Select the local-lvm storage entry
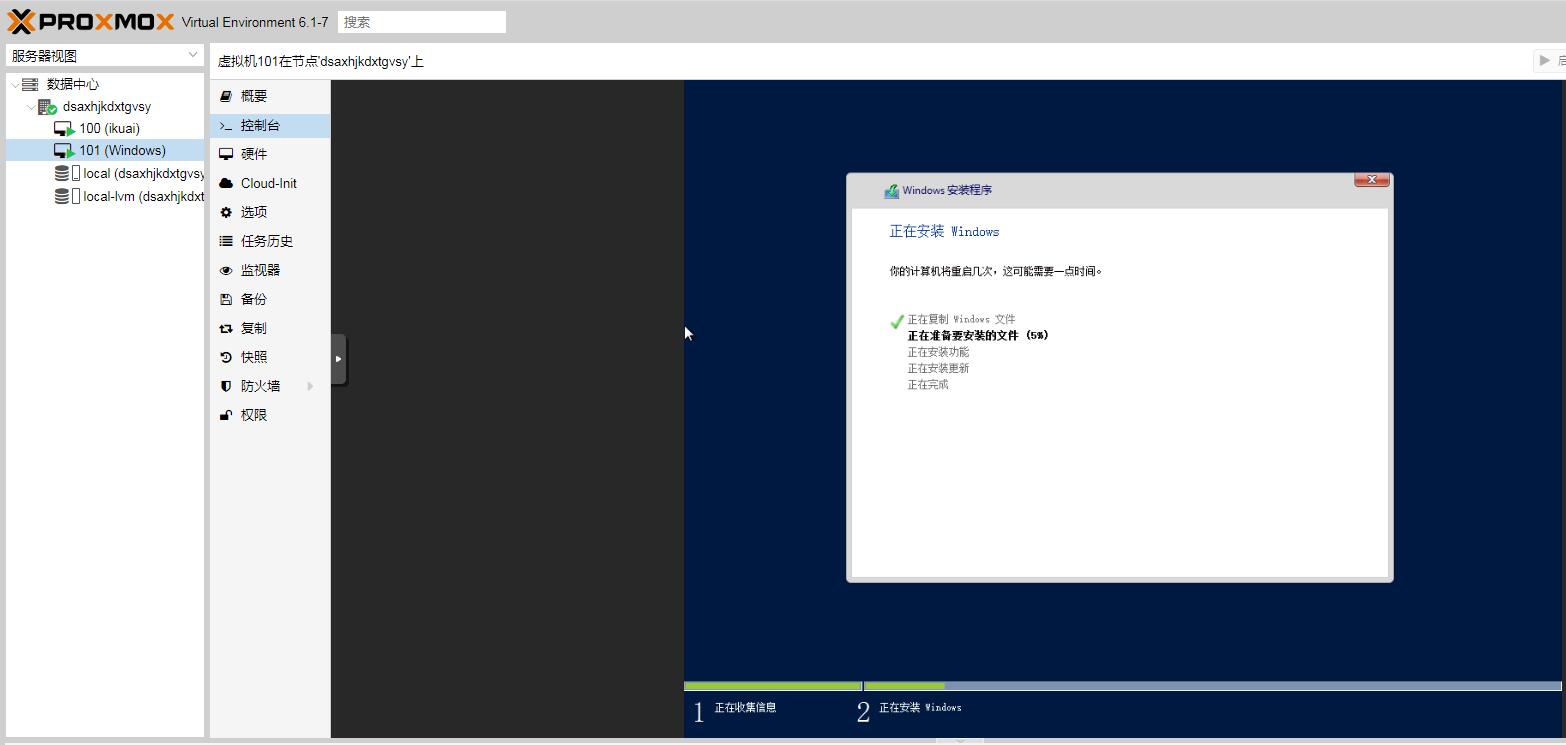1566x745 pixels. point(144,197)
